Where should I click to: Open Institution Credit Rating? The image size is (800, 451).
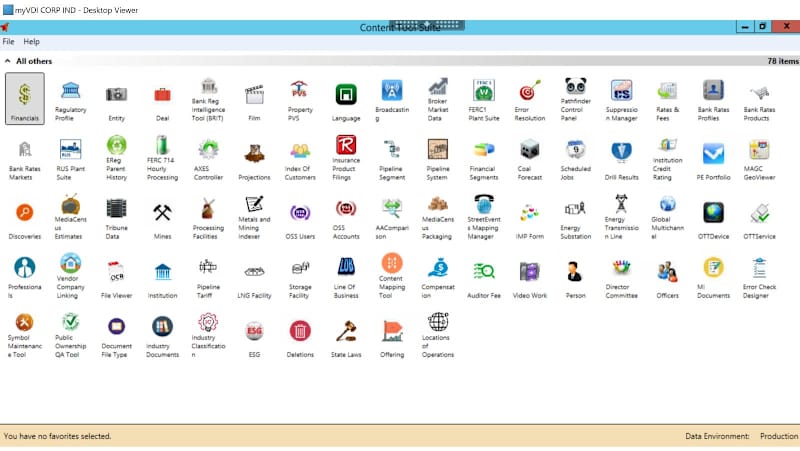(667, 159)
